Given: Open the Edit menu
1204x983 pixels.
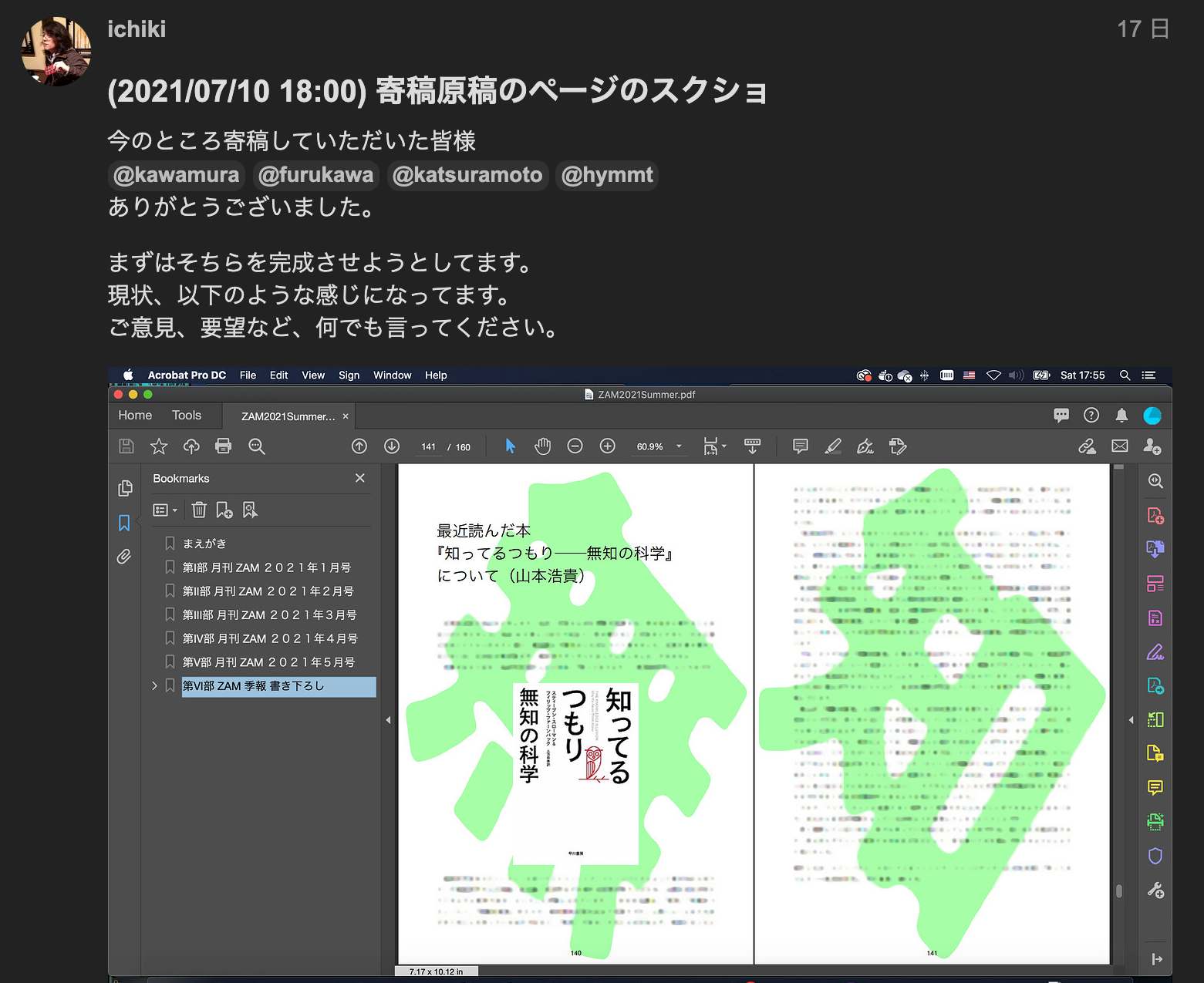Looking at the screenshot, I should point(278,375).
